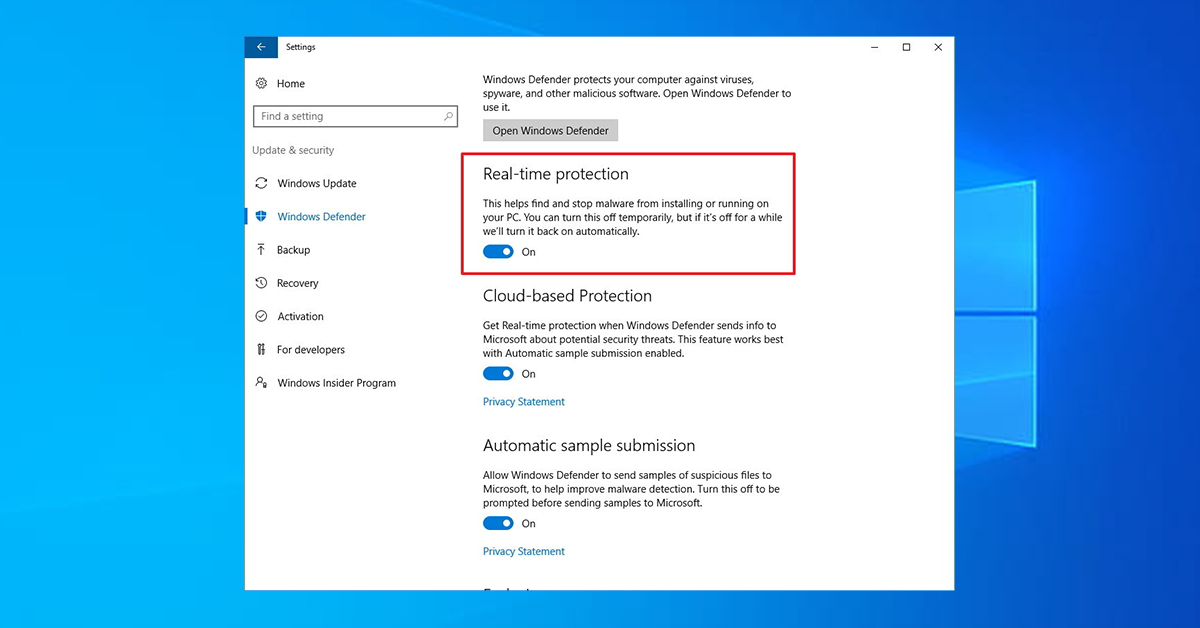This screenshot has height=628, width=1200.
Task: Click the search magnifier icon in Find a setting
Action: click(x=448, y=117)
